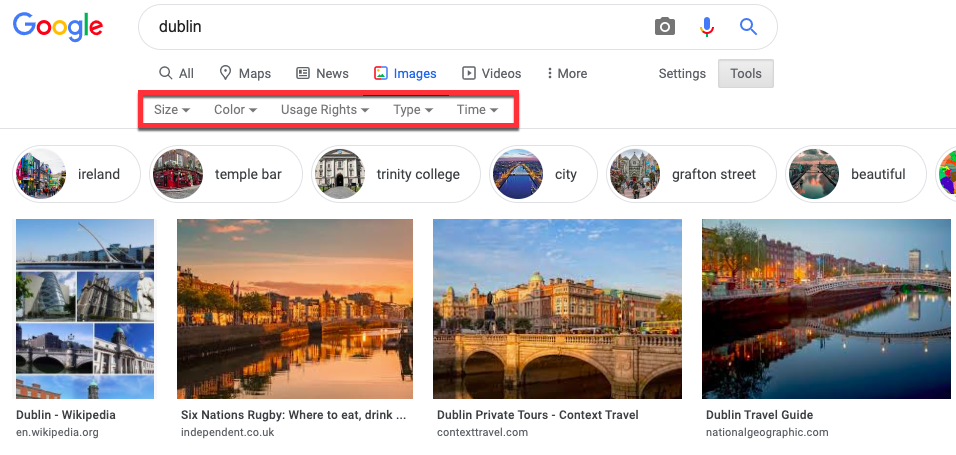Click contexttravel.com source text

click(x=482, y=433)
